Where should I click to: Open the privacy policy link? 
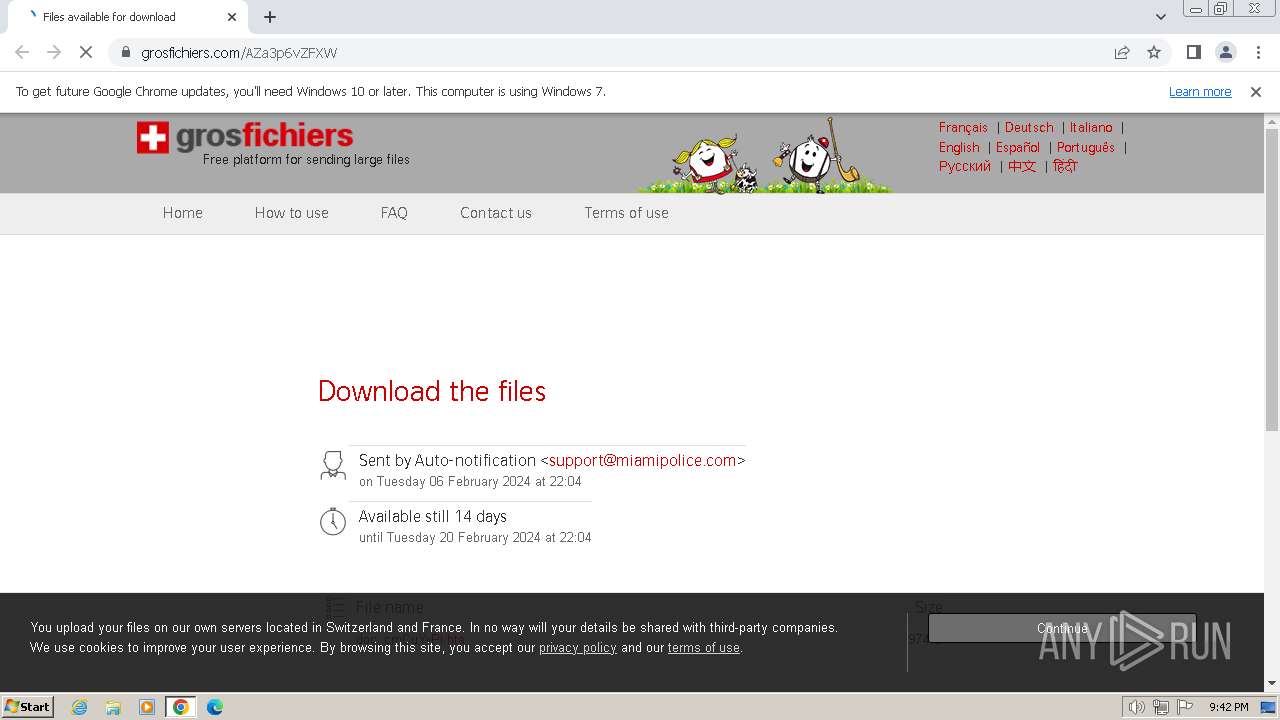point(578,648)
